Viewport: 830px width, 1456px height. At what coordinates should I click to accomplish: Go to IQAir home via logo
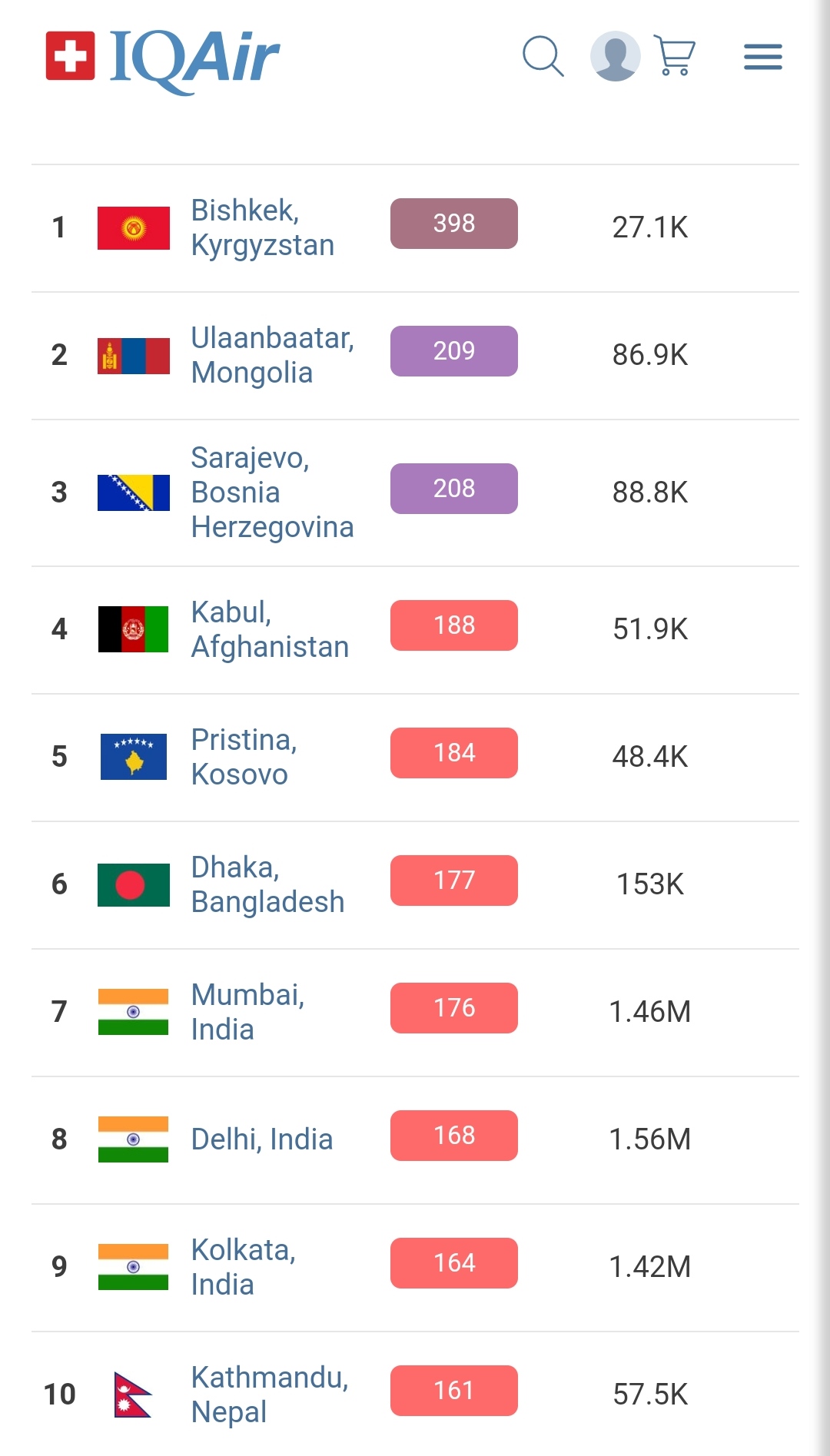(162, 57)
